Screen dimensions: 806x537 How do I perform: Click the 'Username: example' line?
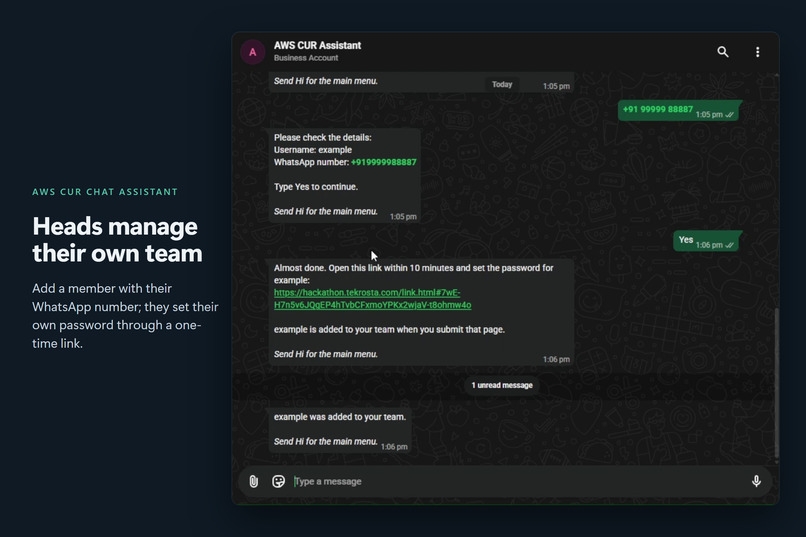click(x=313, y=150)
